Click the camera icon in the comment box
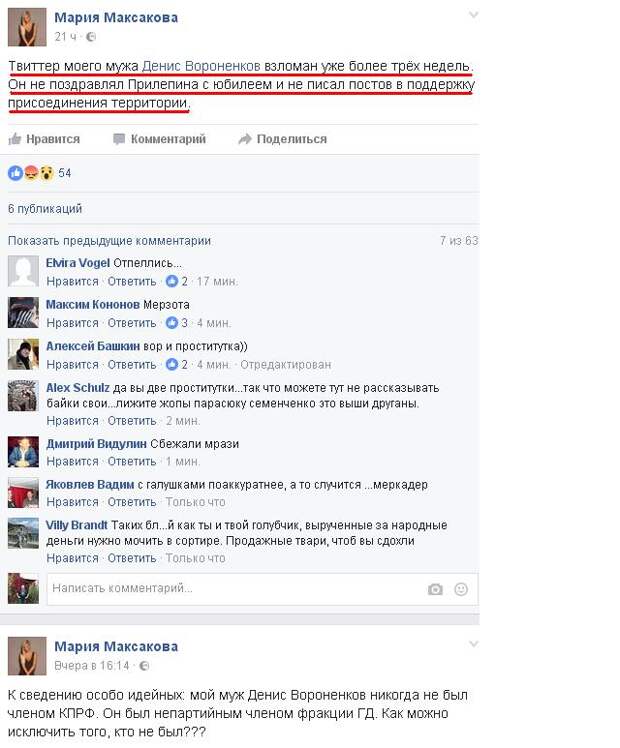This screenshot has width=620, height=748. 435,589
